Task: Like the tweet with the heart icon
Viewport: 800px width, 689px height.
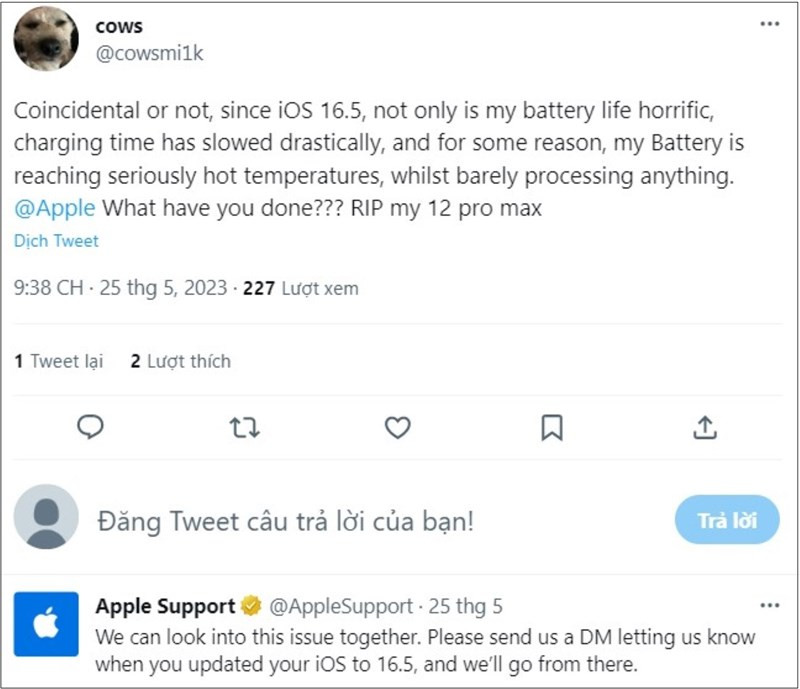Action: tap(398, 427)
